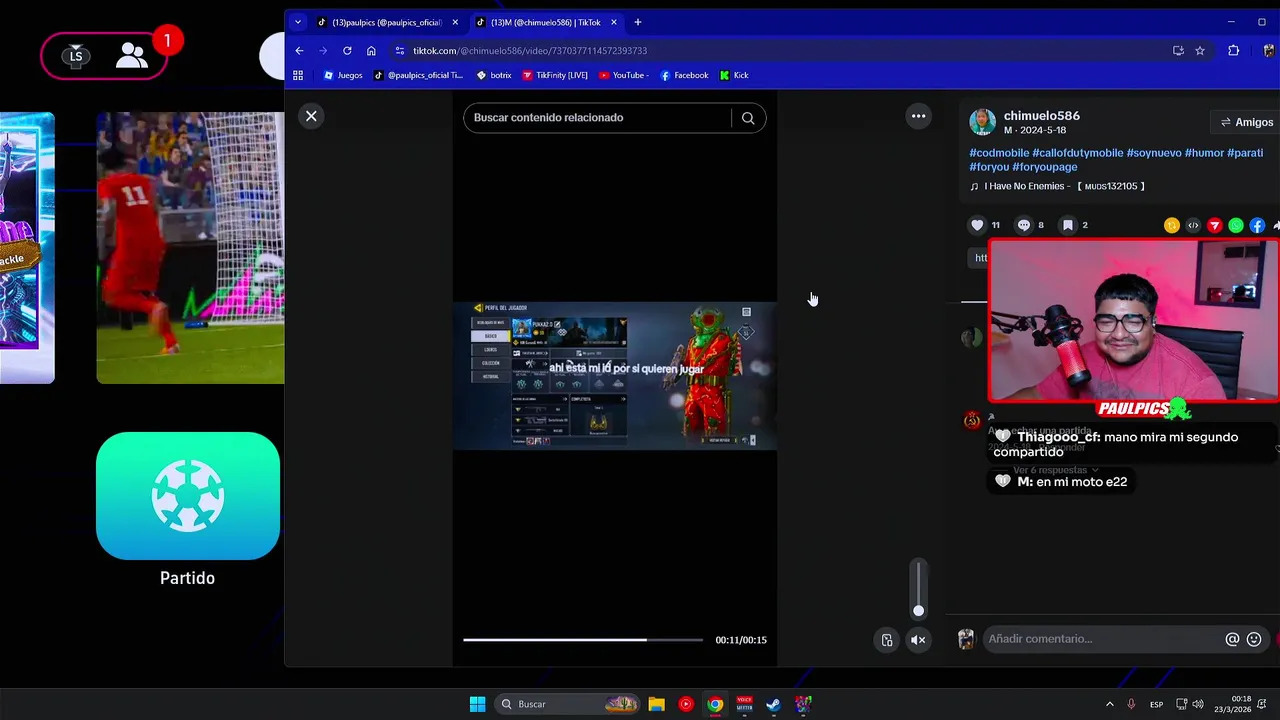
Task: Click the auto-scroll icon beside mute button
Action: coord(887,640)
